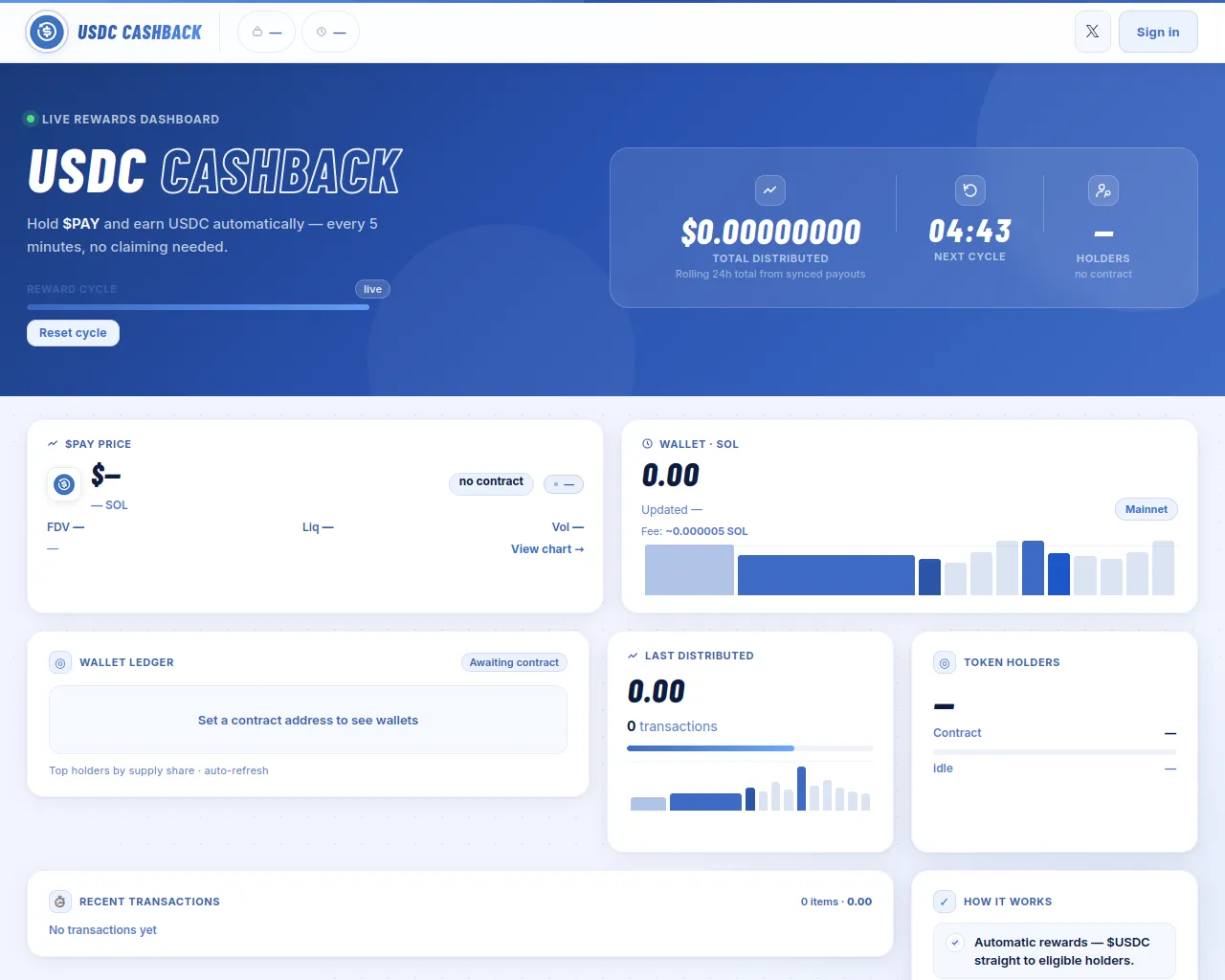
Task: Click Set a contract address to see wallets
Action: 308,720
